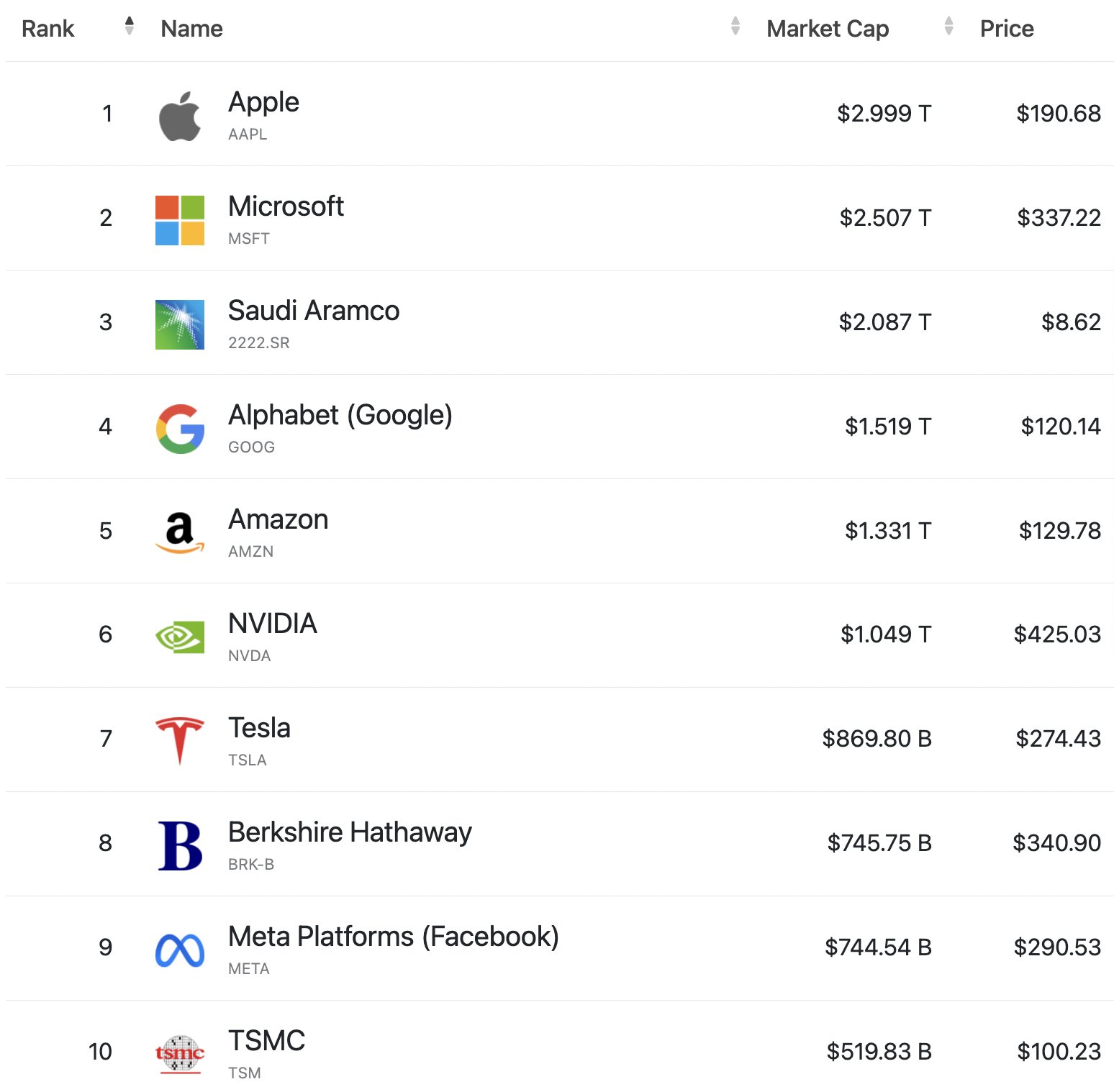Viewport: 1114px width, 1092px height.
Task: Open the Meta Platforms (Facebook) link
Action: pyautogui.click(x=394, y=937)
